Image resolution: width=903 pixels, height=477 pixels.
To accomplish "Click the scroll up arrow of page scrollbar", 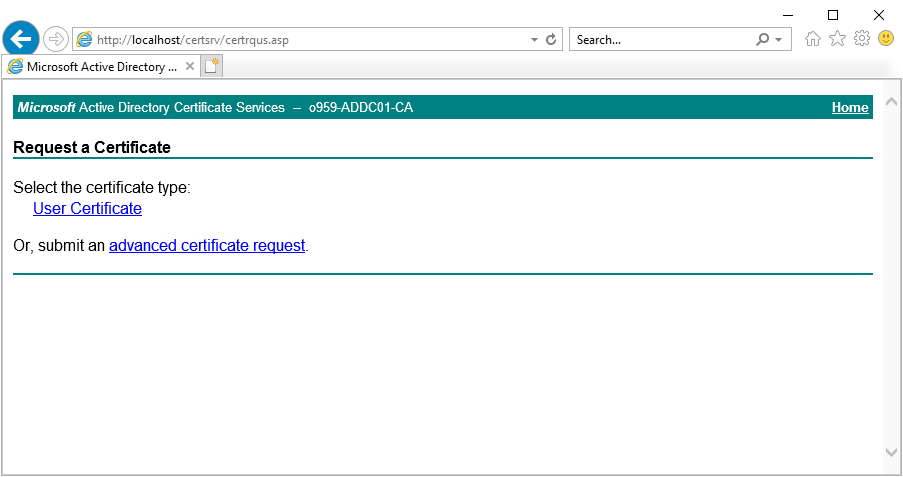I will 891,102.
